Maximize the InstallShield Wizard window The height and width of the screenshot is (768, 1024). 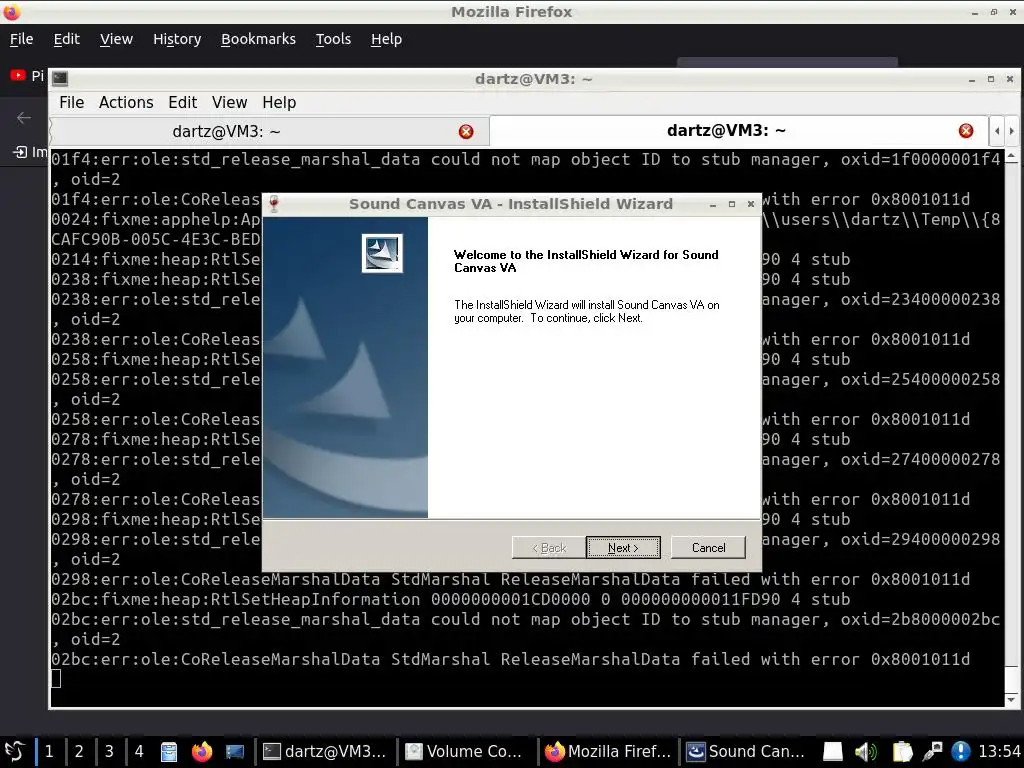(x=732, y=204)
